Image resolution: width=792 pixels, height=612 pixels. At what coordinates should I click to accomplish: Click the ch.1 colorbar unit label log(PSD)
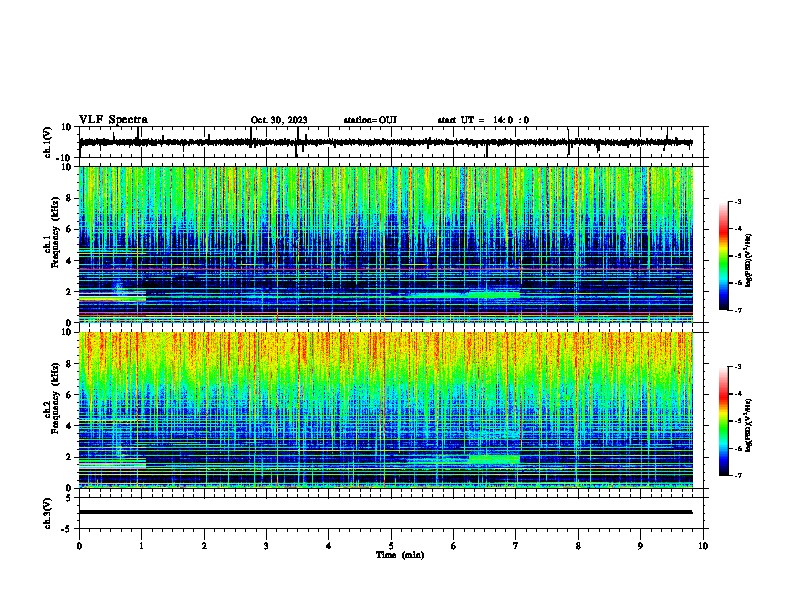(748, 261)
